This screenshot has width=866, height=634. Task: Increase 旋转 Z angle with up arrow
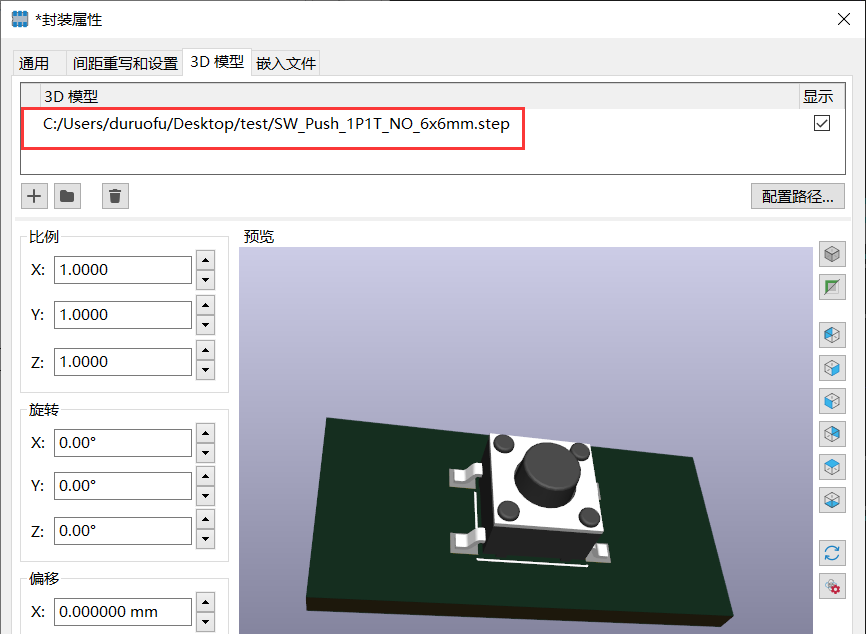click(205, 522)
